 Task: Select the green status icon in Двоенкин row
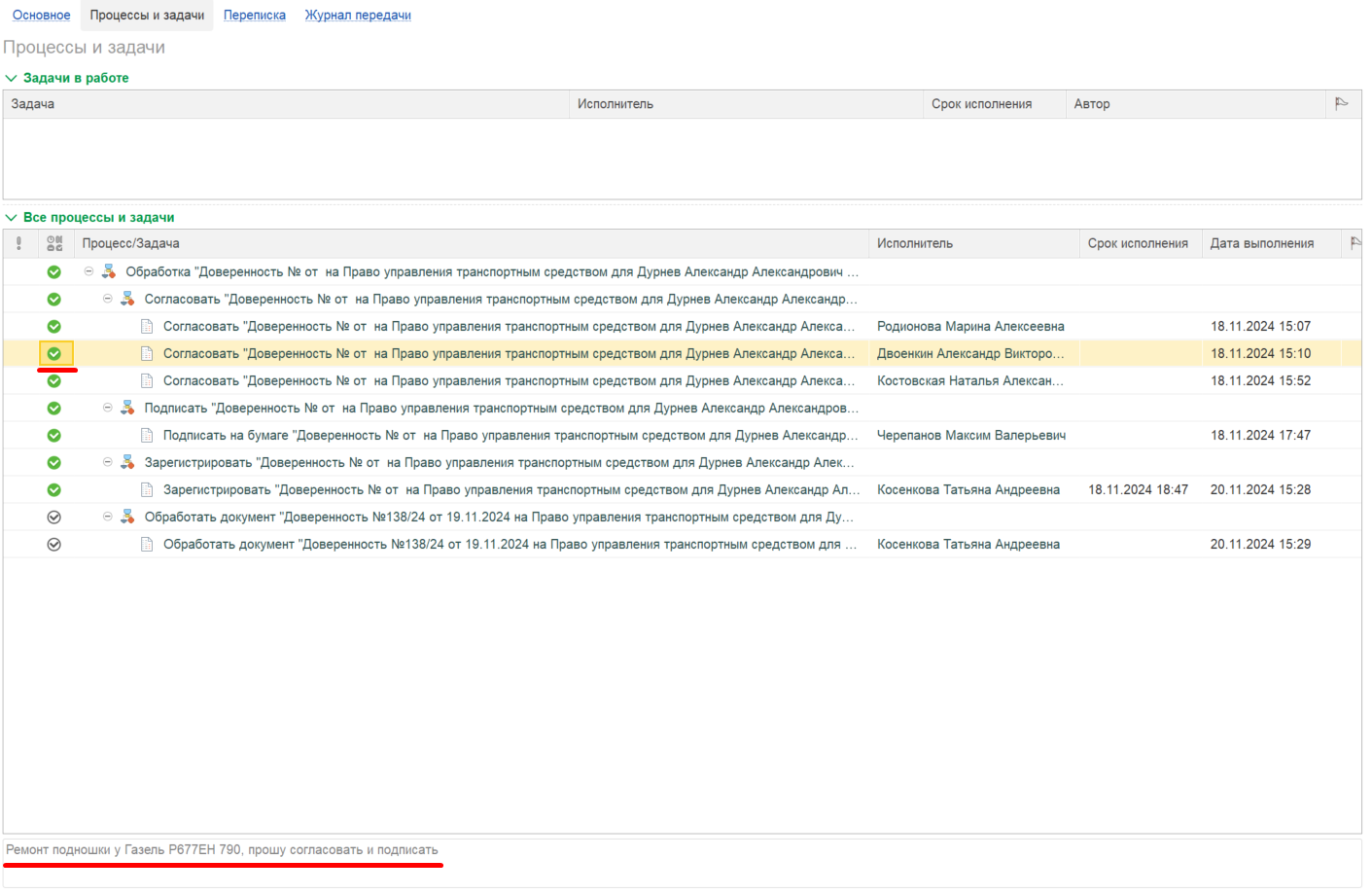[x=54, y=354]
